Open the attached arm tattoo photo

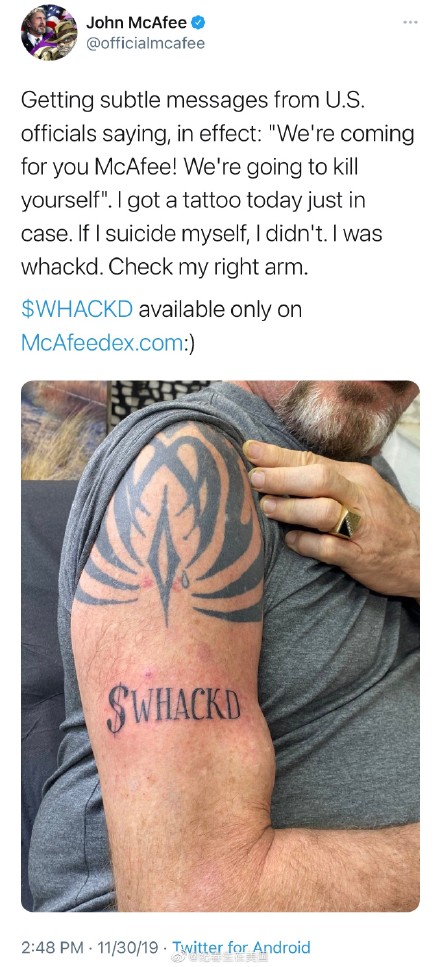(220, 646)
